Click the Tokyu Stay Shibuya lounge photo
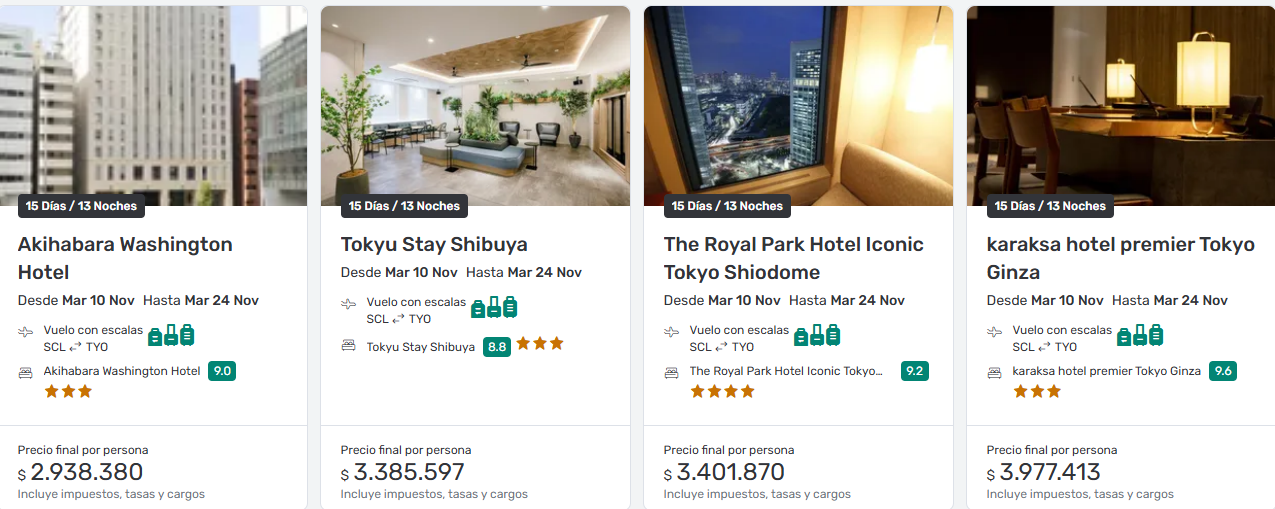This screenshot has height=509, width=1275. point(475,100)
